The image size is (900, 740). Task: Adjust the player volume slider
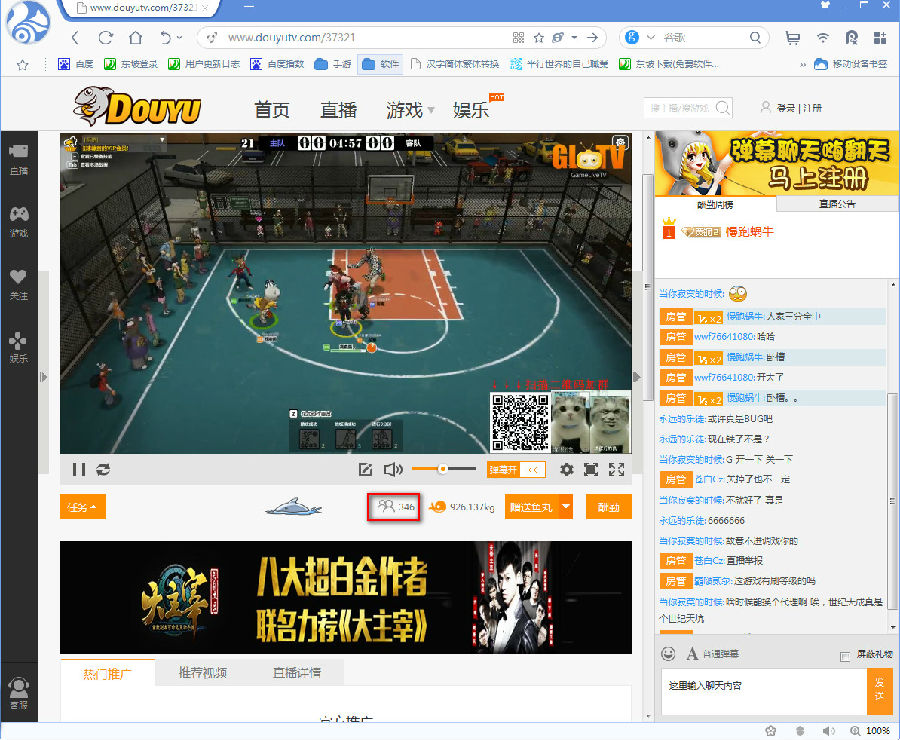click(x=444, y=469)
